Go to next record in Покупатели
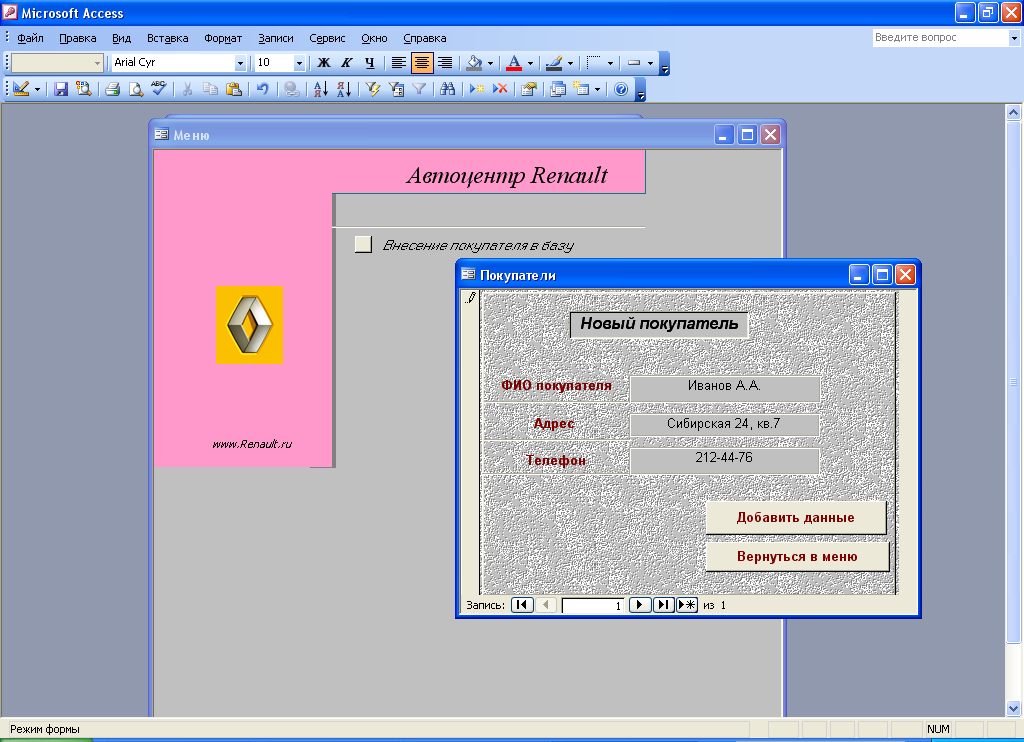Screen dimensions: 1024x742 pyautogui.click(x=639, y=605)
